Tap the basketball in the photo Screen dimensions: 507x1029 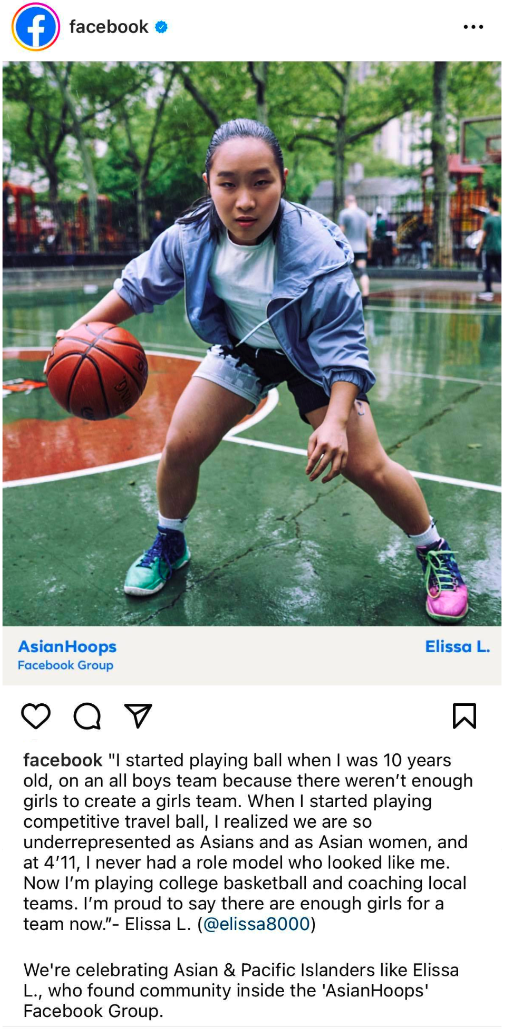click(96, 371)
